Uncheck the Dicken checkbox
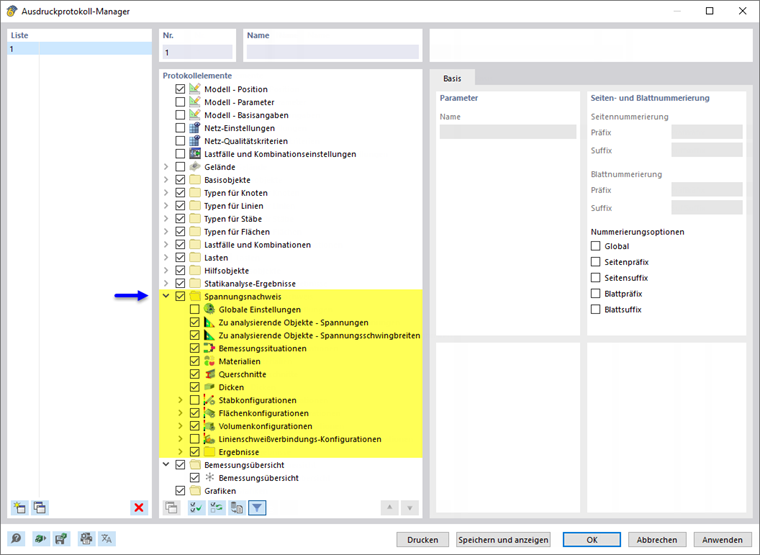The image size is (760, 555). pos(195,387)
